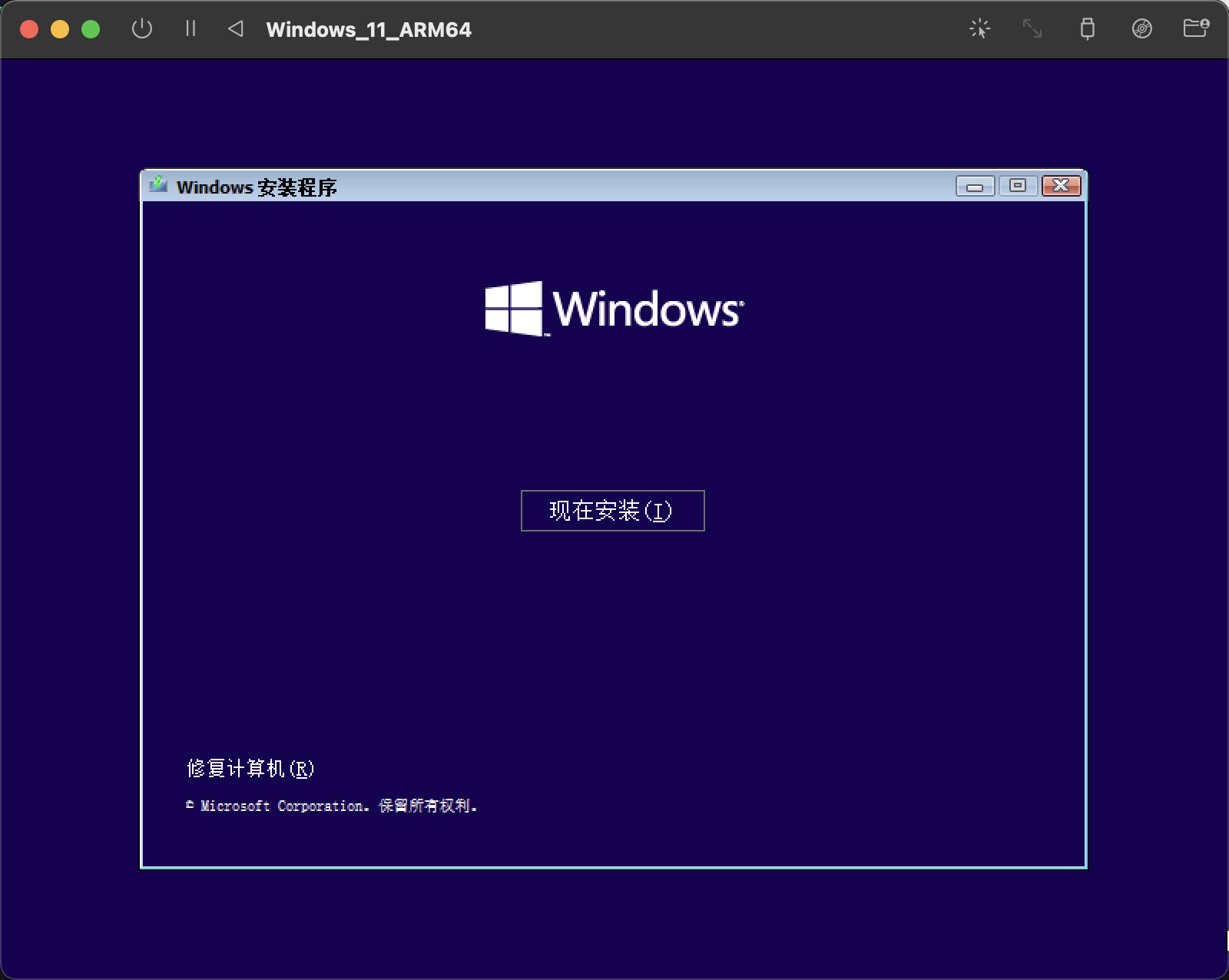Click the setup icon in the installer title bar

click(x=159, y=185)
